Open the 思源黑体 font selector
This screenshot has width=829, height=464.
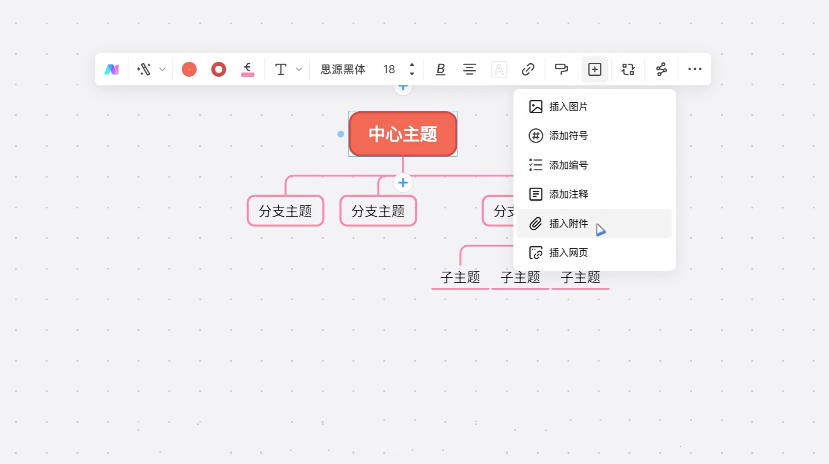pyautogui.click(x=343, y=69)
